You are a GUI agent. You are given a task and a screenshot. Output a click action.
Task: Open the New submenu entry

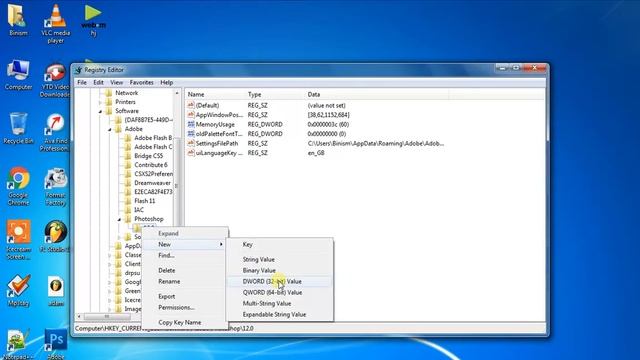185,244
